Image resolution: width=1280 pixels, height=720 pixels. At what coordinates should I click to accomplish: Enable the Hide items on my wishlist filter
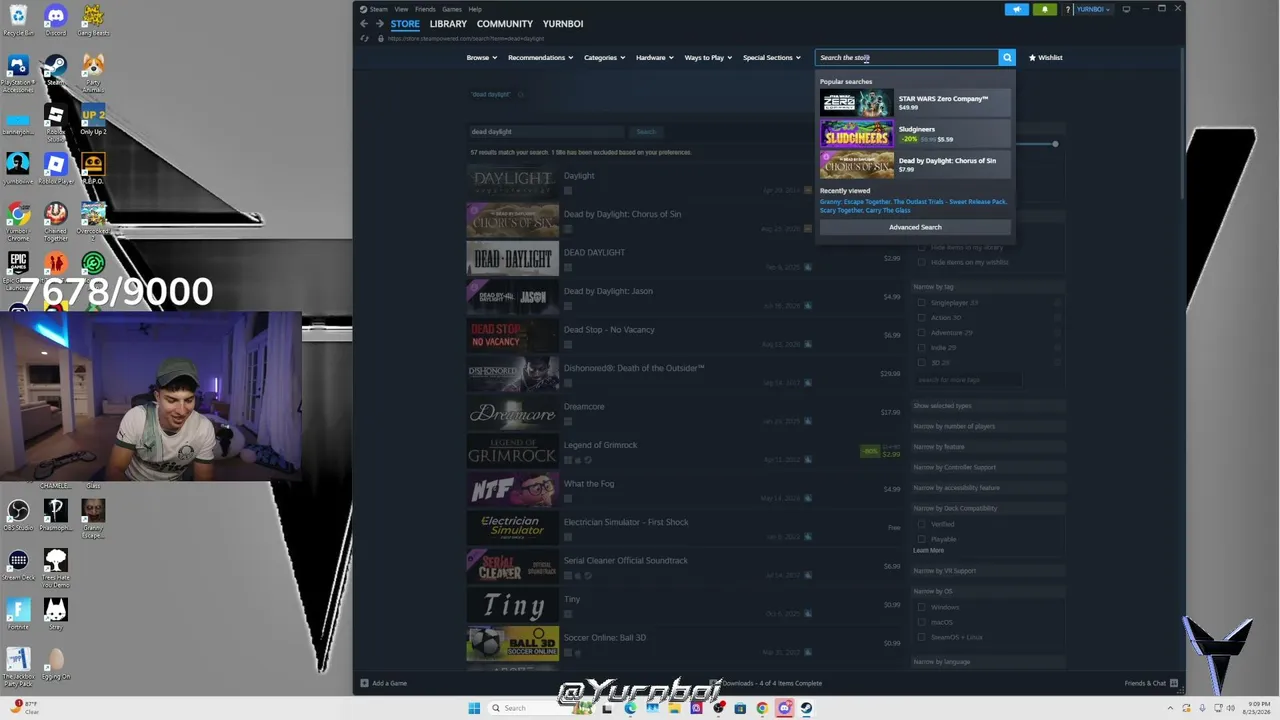pyautogui.click(x=921, y=262)
